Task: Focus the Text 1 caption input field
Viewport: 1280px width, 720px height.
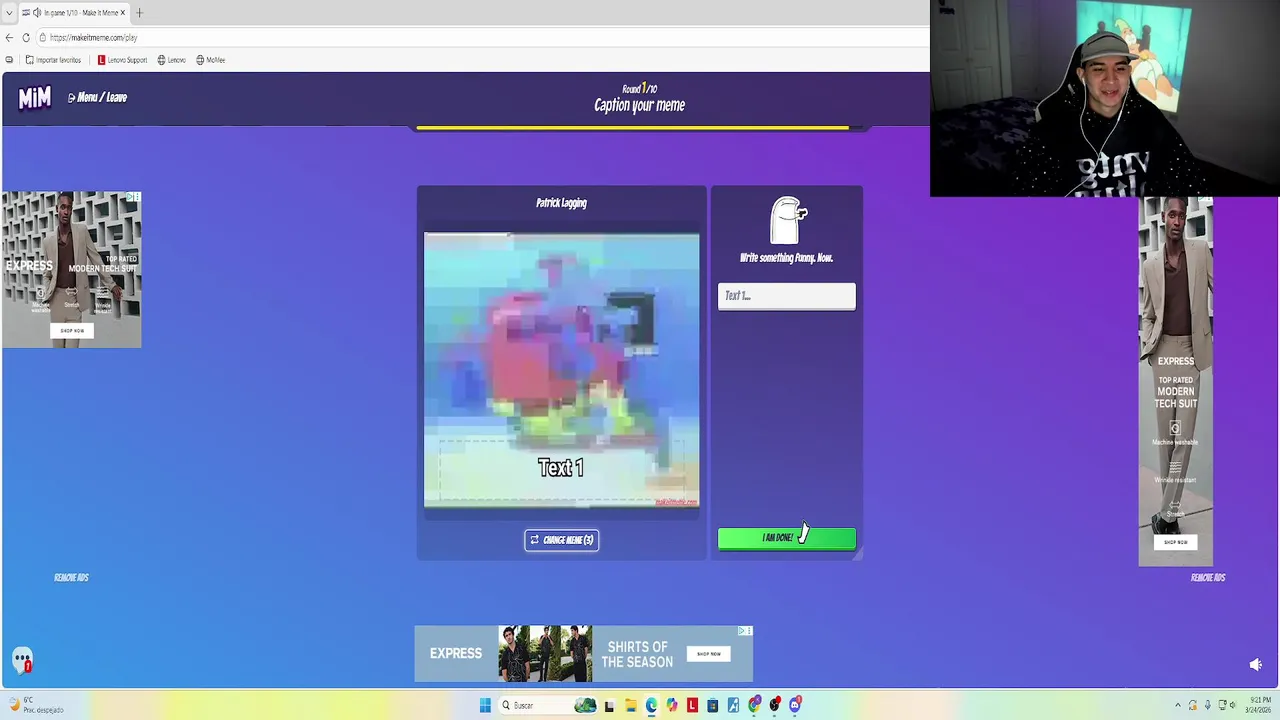Action: coord(786,296)
